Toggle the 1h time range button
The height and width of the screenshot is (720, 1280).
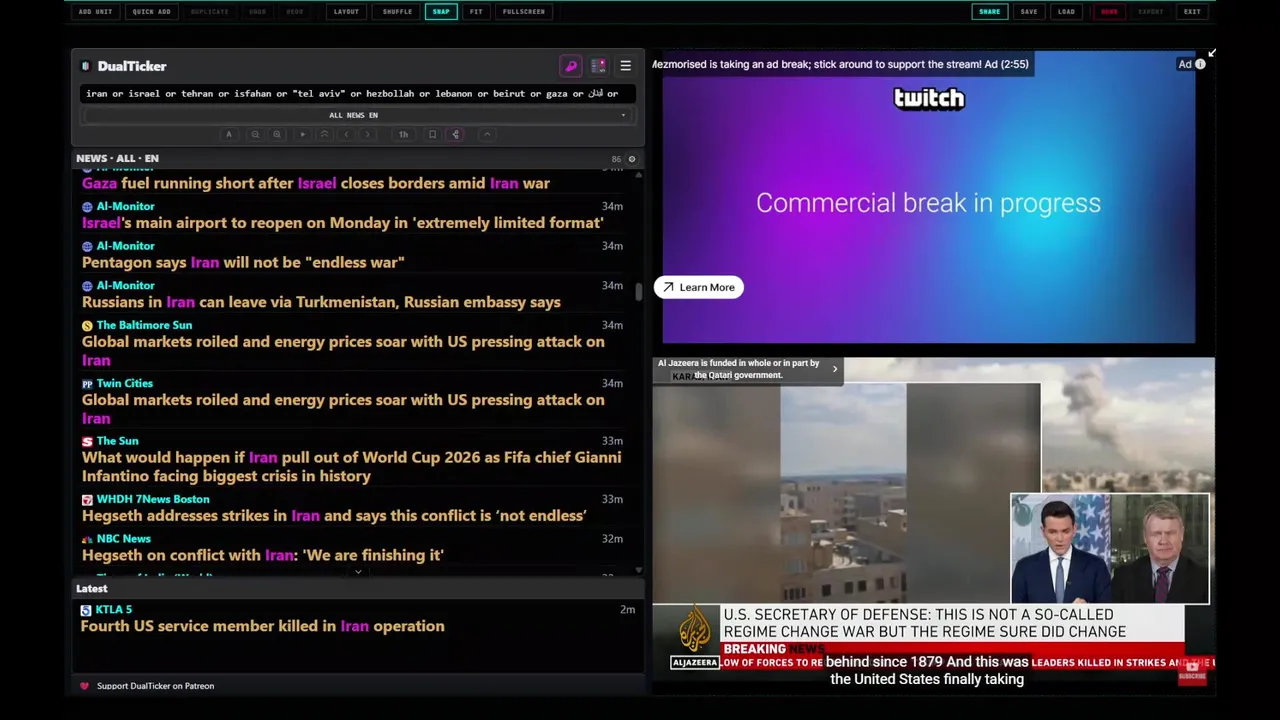pyautogui.click(x=404, y=134)
